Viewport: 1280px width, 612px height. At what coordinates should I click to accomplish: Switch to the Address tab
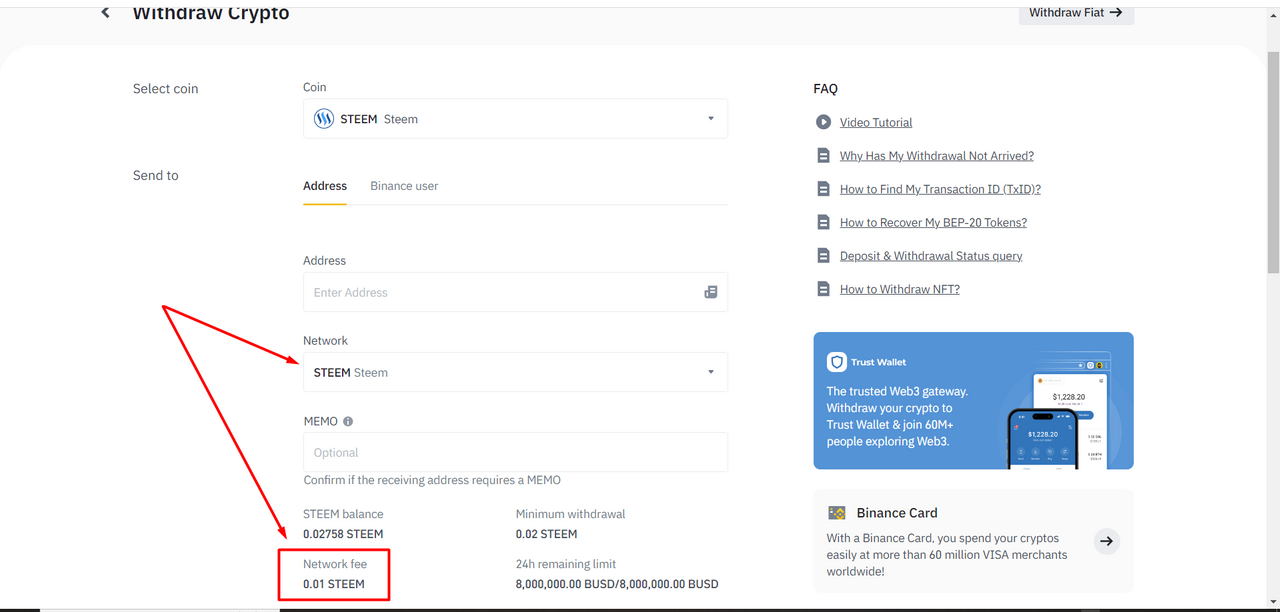[325, 186]
